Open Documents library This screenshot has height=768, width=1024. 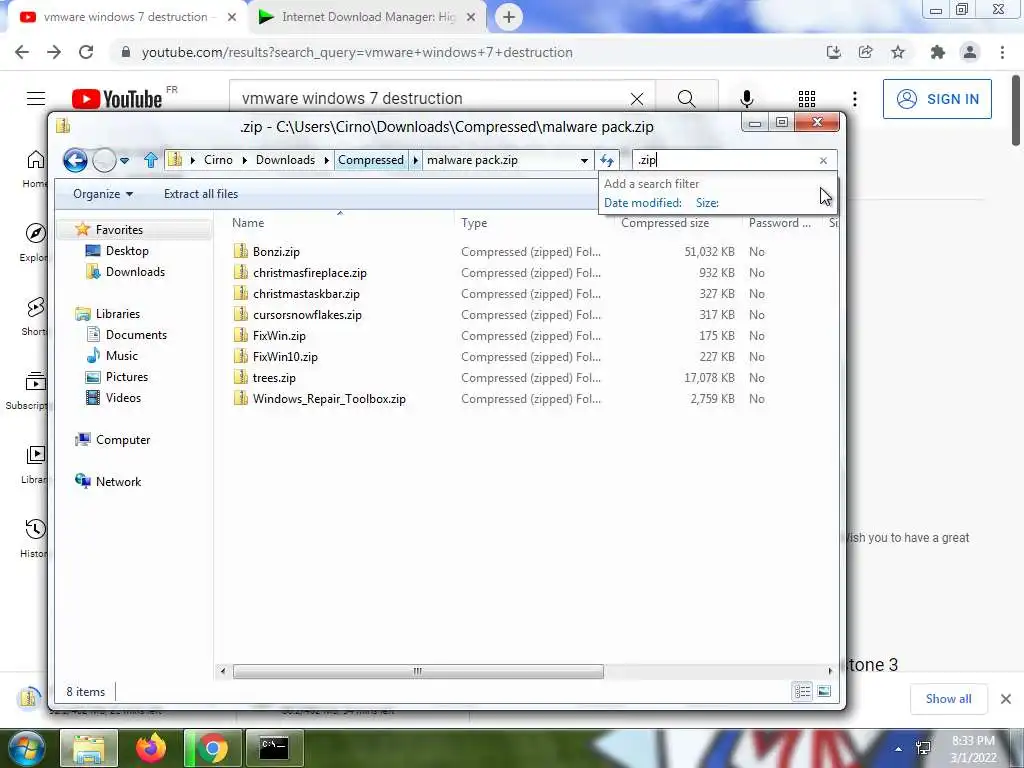pyautogui.click(x=136, y=334)
